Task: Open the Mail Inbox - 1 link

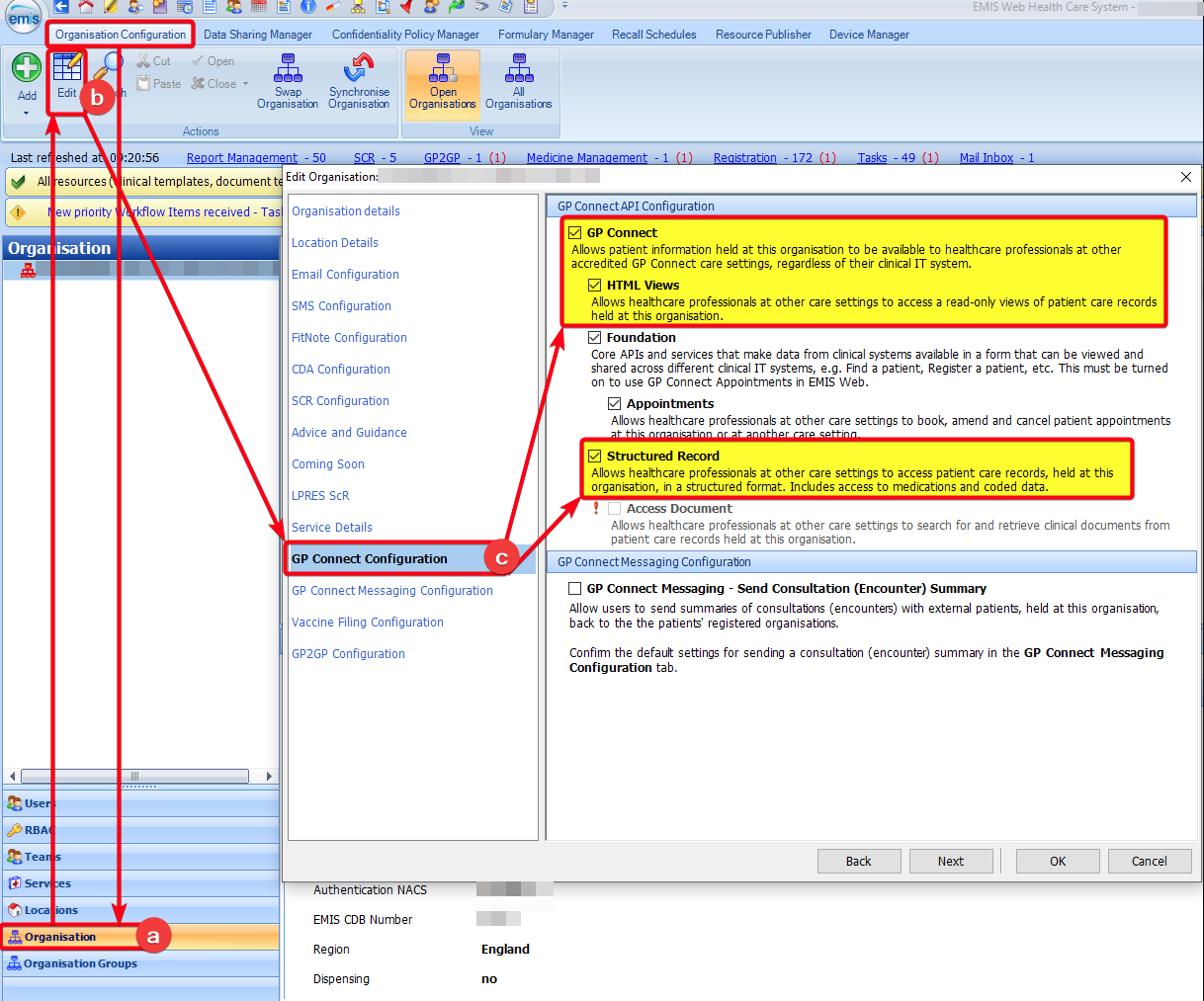Action: coord(996,158)
